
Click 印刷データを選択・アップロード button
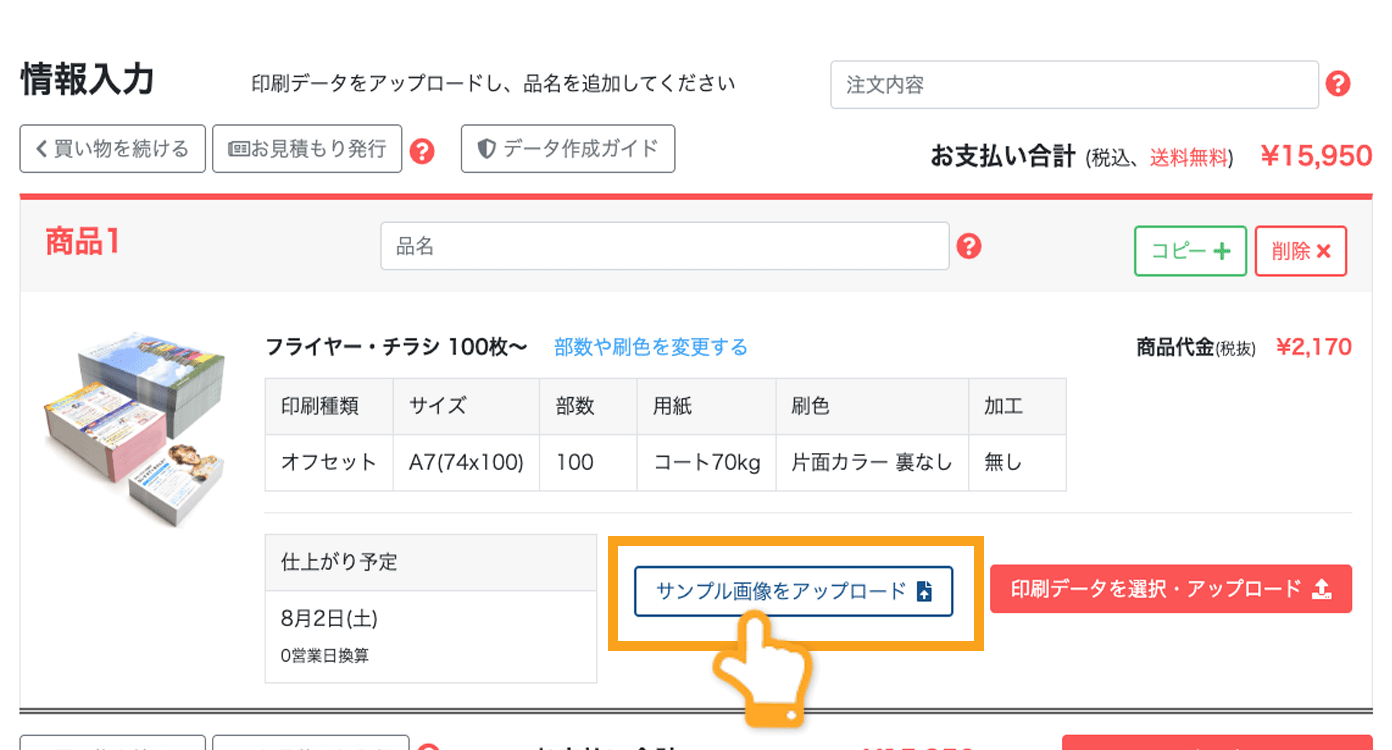pyautogui.click(x=1170, y=589)
